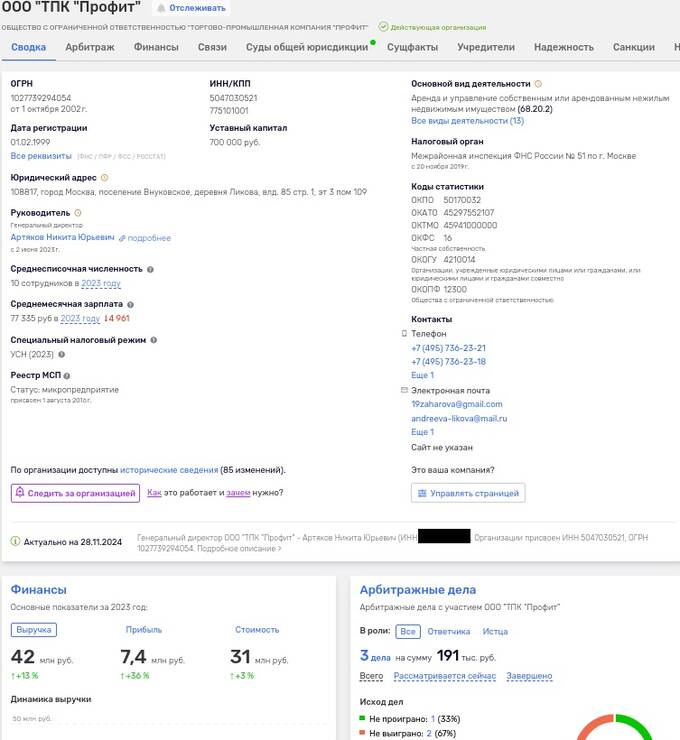Click the info icon beside Актуально на 28.11.2024

pos(15,541)
